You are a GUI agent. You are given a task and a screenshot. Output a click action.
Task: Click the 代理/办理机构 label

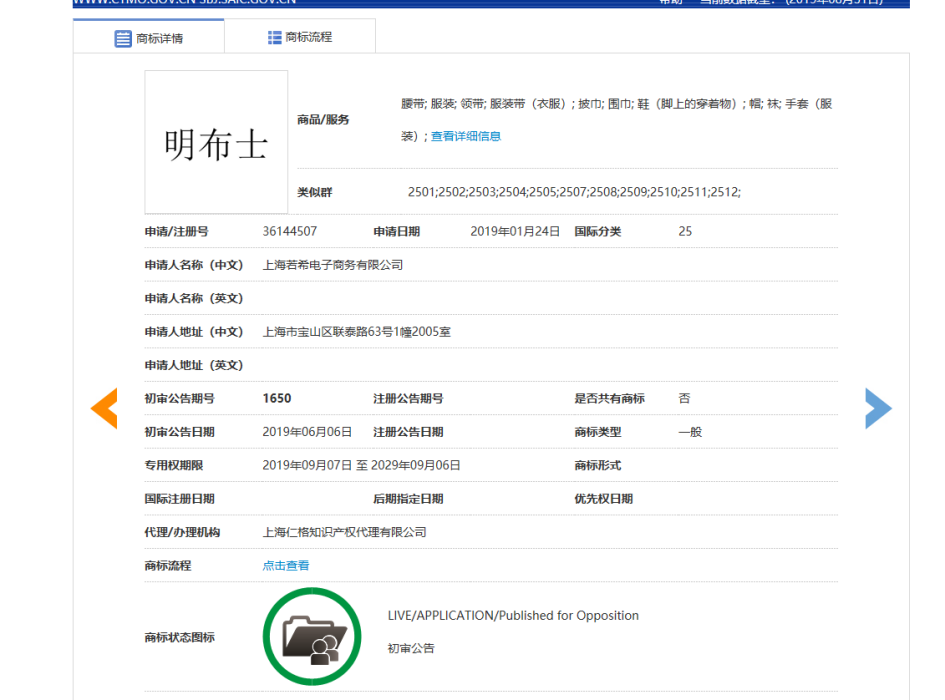pos(182,532)
